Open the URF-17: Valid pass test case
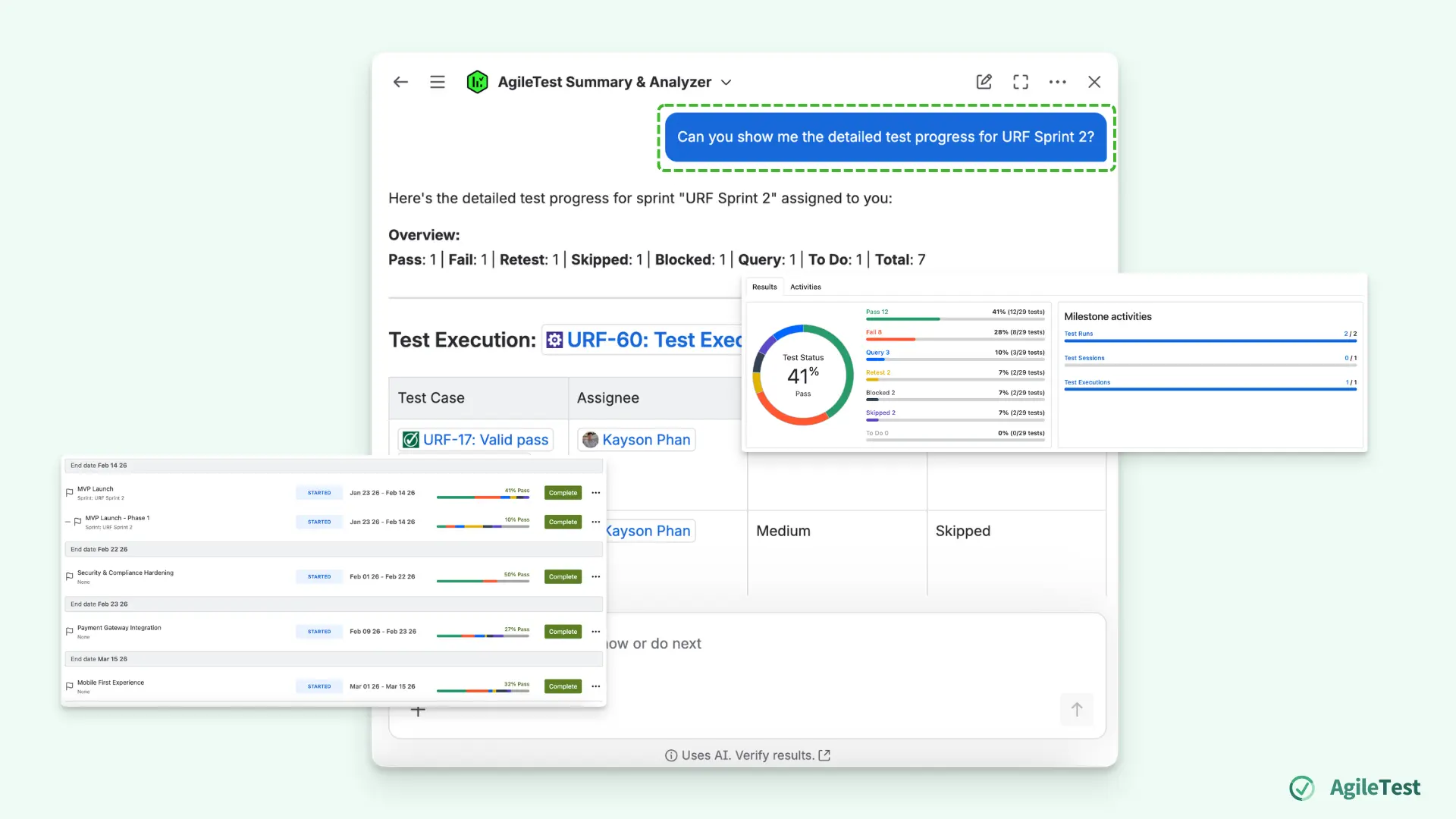1456x819 pixels. [485, 440]
